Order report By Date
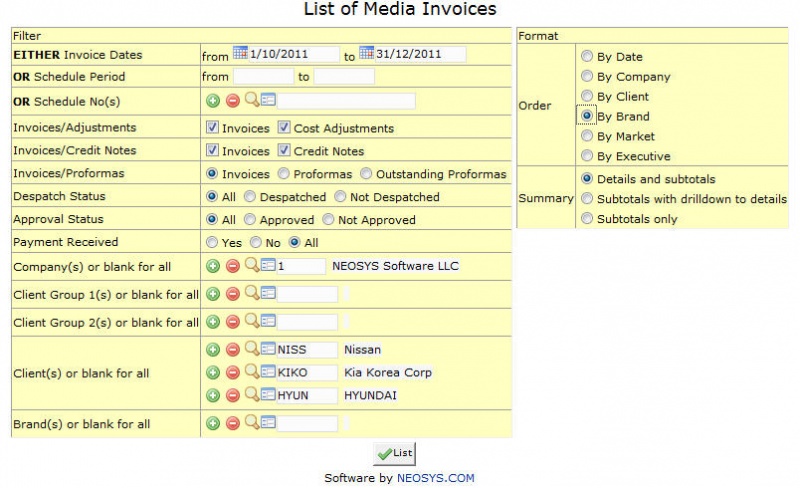800x488 pixels. pyautogui.click(x=587, y=56)
